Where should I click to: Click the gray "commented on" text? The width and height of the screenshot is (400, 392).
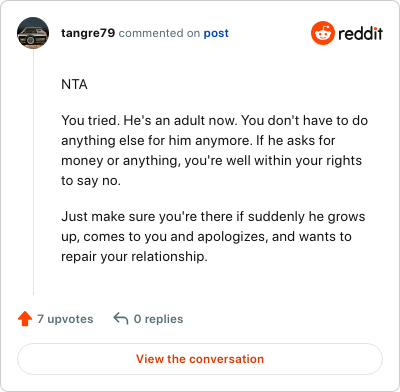(x=159, y=33)
